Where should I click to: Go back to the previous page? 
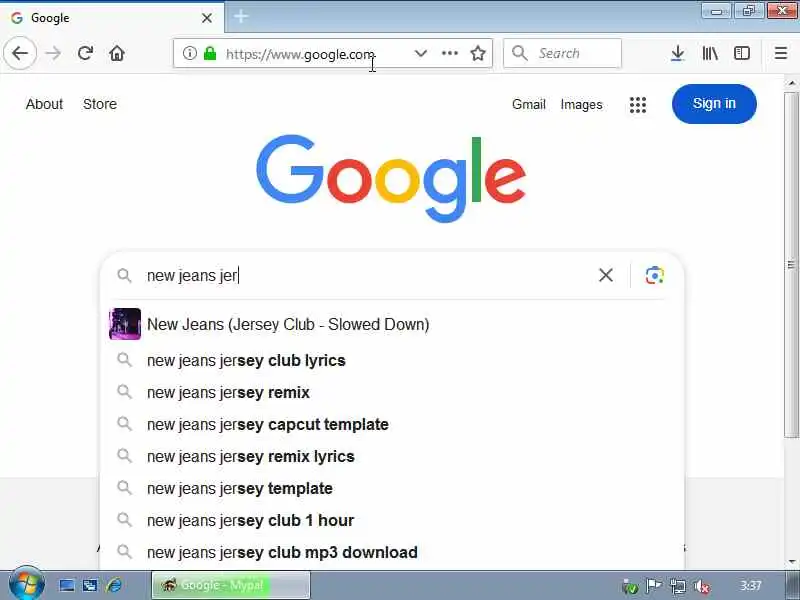(x=20, y=53)
